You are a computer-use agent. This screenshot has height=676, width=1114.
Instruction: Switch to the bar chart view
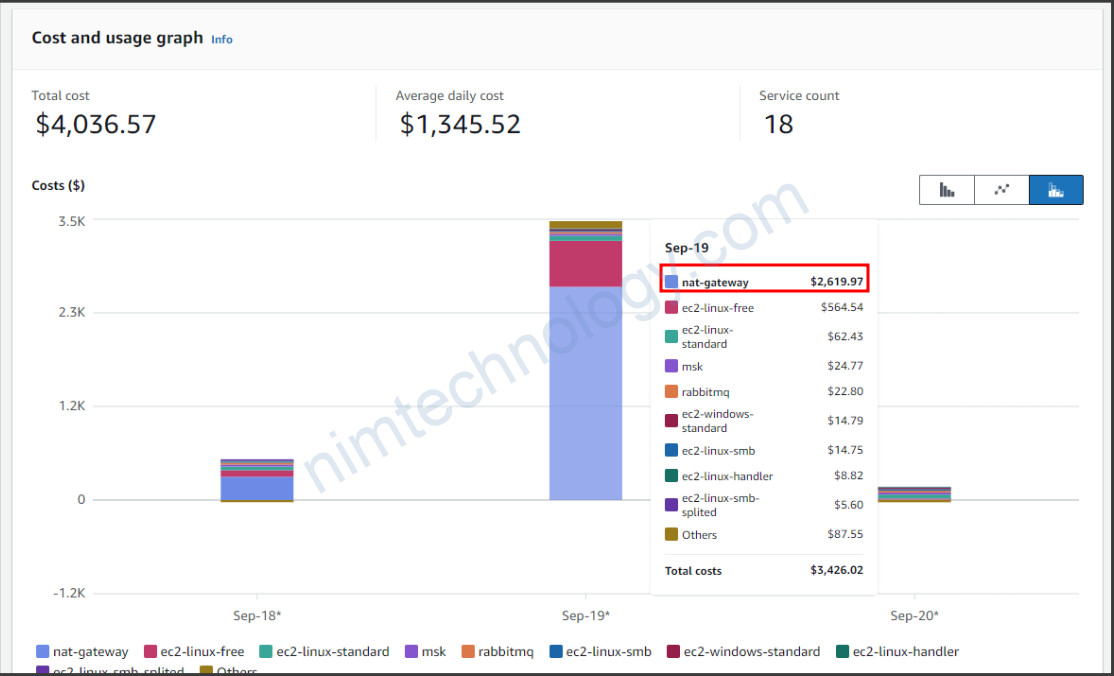[x=946, y=190]
